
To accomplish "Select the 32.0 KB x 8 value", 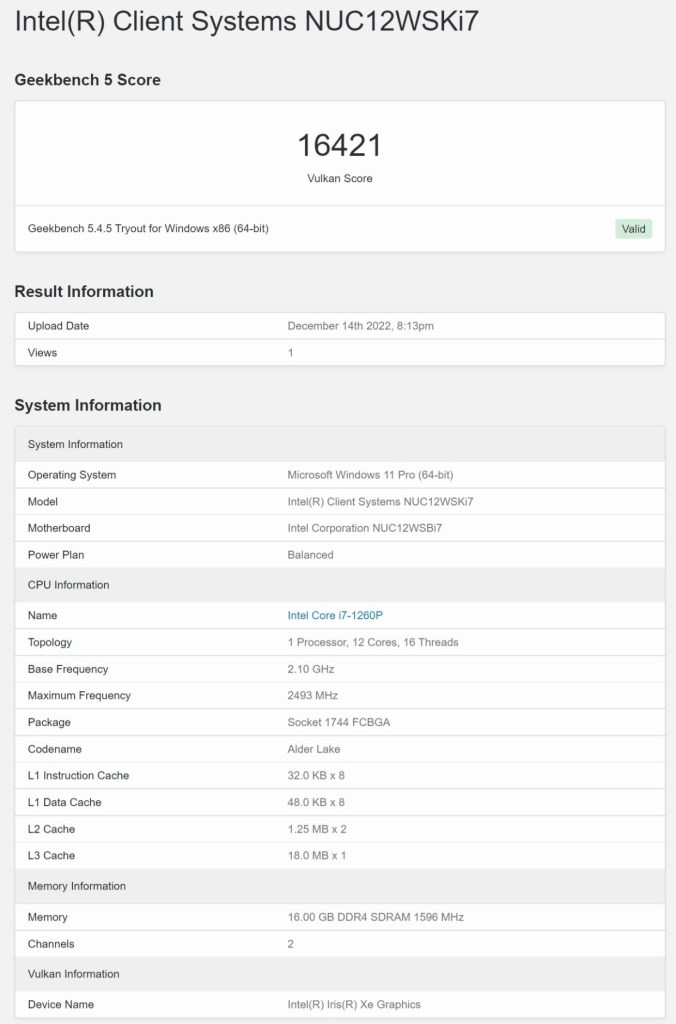I will 316,776.
